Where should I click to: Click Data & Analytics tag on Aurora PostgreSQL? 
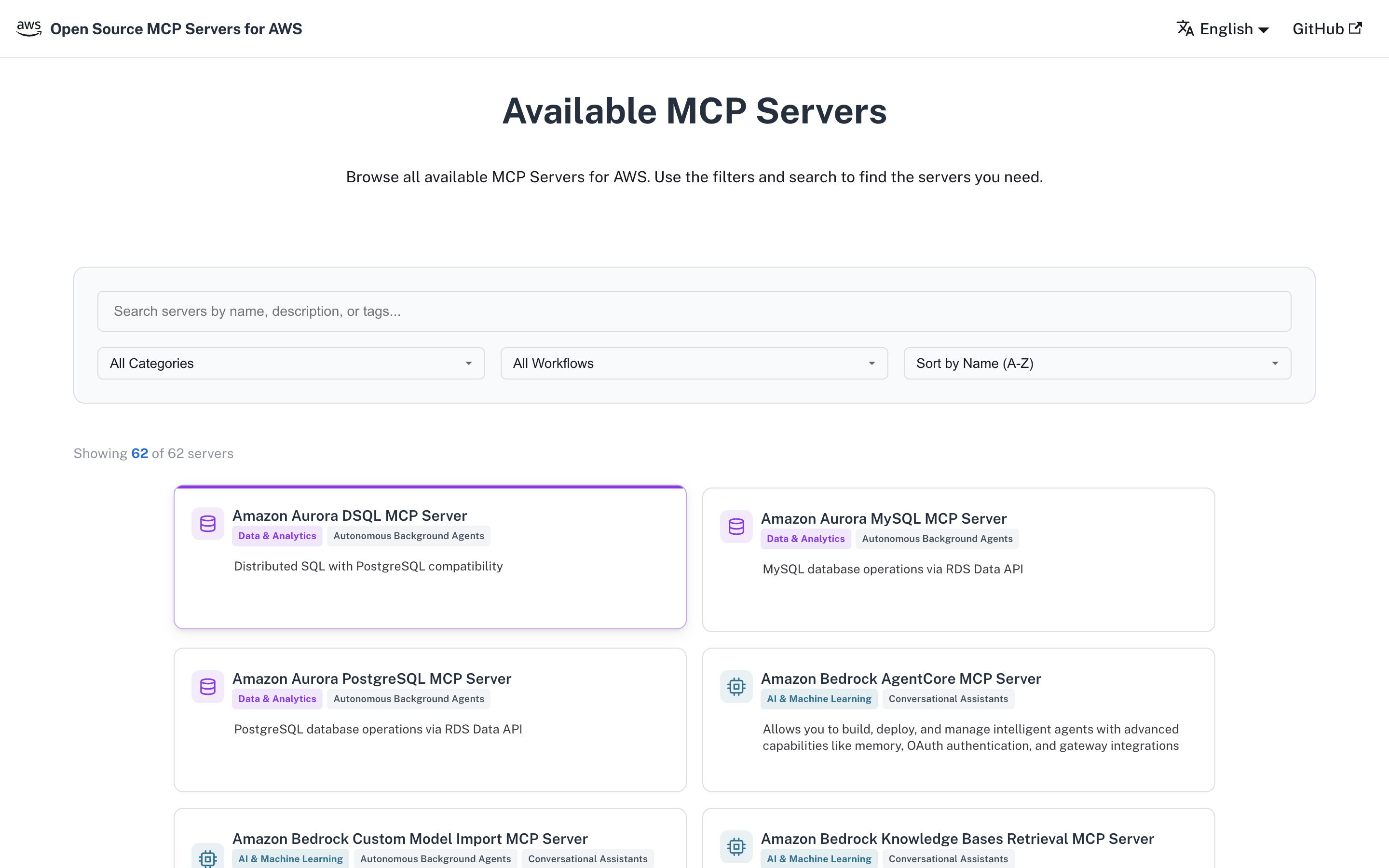tap(277, 699)
